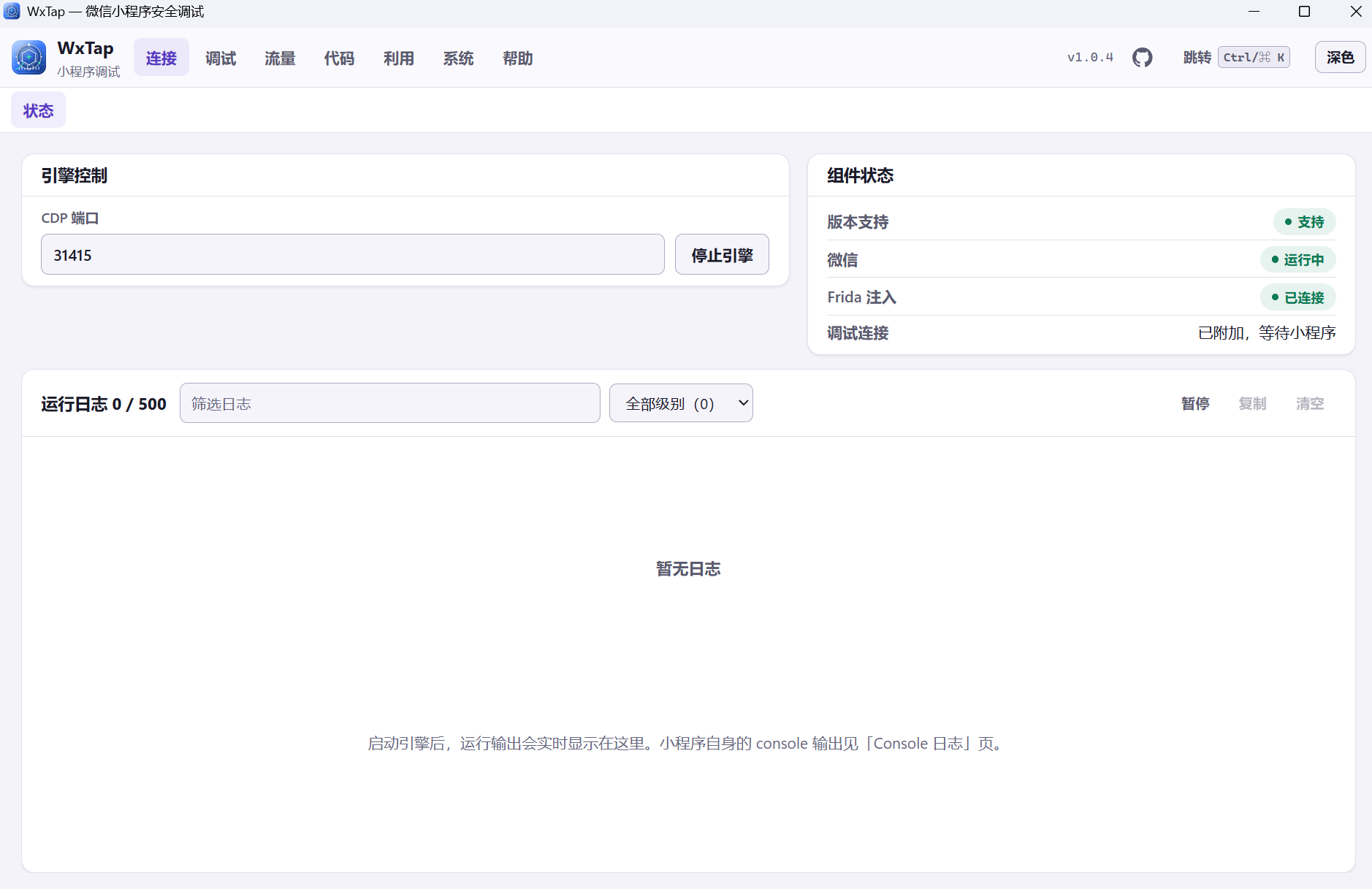Expand the 全部级别 (0) log level dropdown
Image resolution: width=1372 pixels, height=889 pixels.
tap(681, 403)
